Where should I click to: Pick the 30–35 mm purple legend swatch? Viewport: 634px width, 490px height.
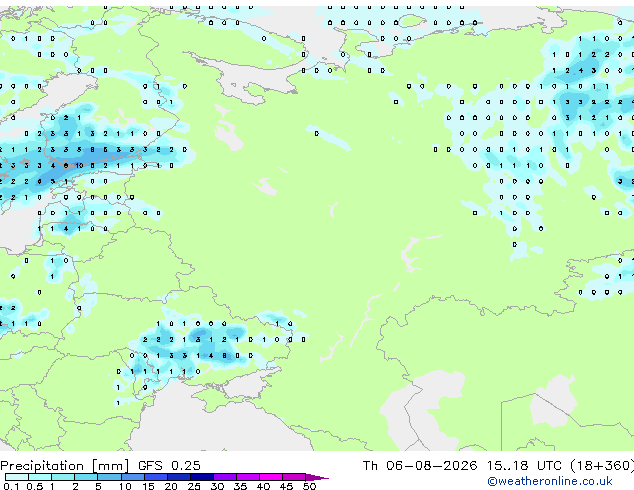pyautogui.click(x=225, y=477)
